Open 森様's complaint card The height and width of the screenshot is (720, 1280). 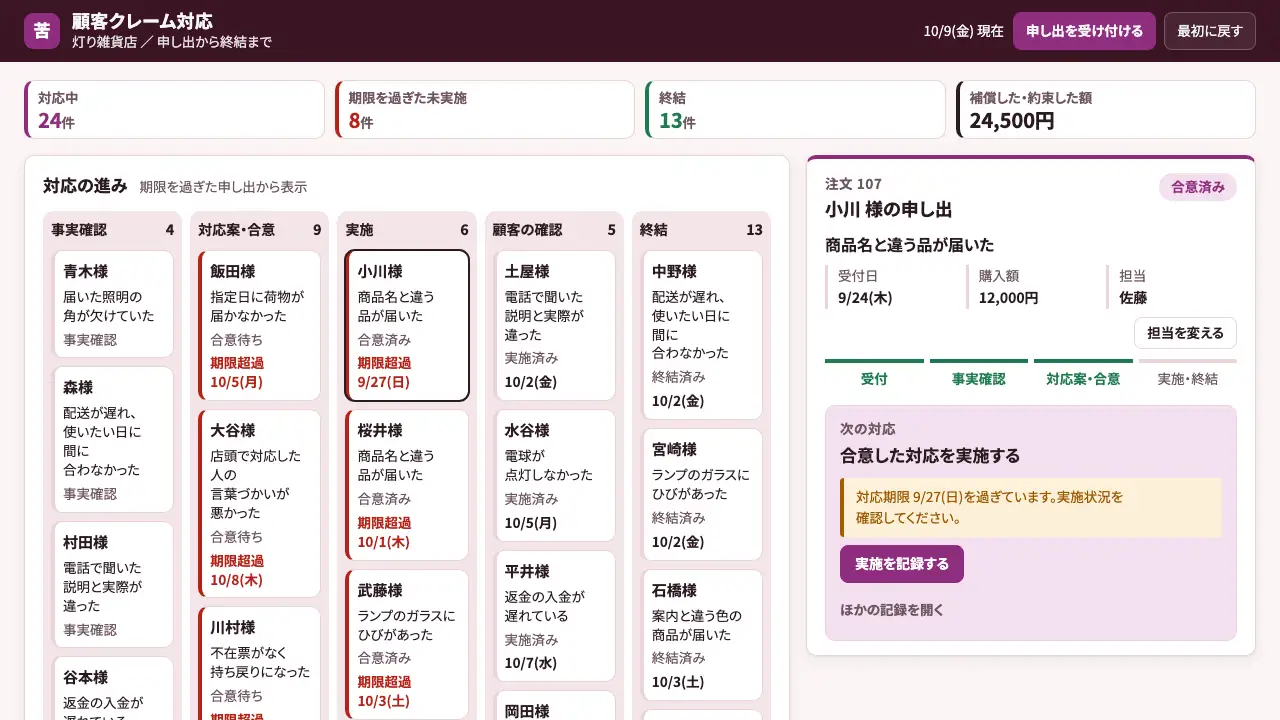[112, 440]
